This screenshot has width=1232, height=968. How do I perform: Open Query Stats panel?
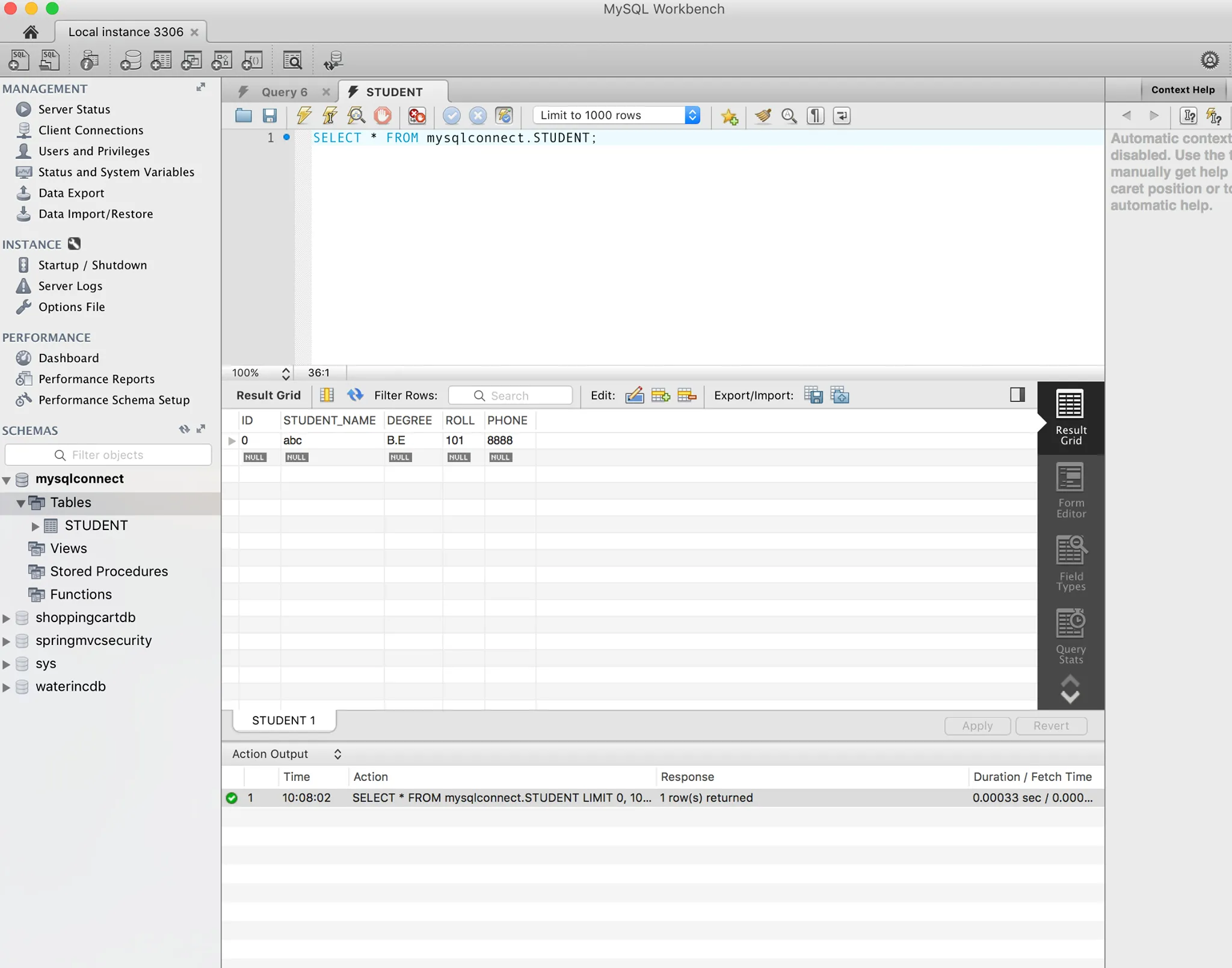[x=1070, y=637]
